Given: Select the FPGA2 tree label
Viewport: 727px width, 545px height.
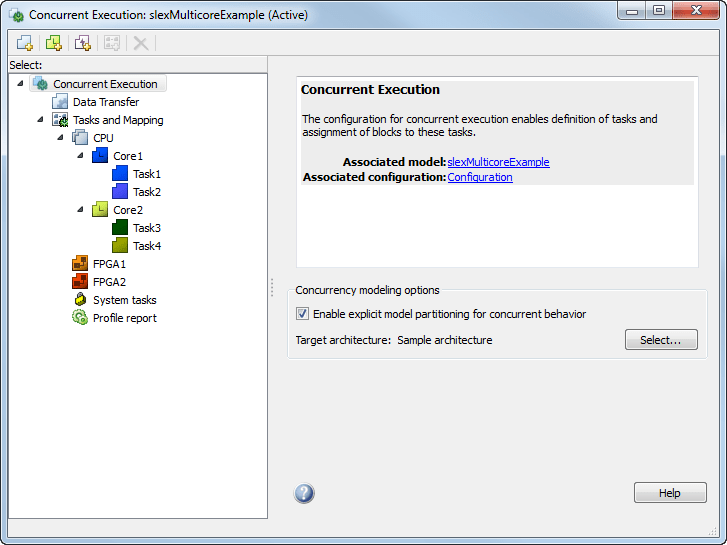Looking at the screenshot, I should pyautogui.click(x=109, y=282).
